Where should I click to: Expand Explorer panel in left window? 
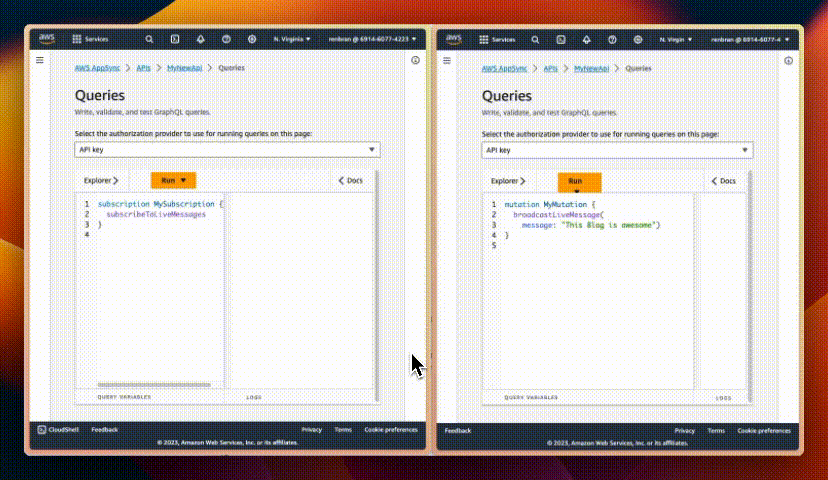coord(101,181)
